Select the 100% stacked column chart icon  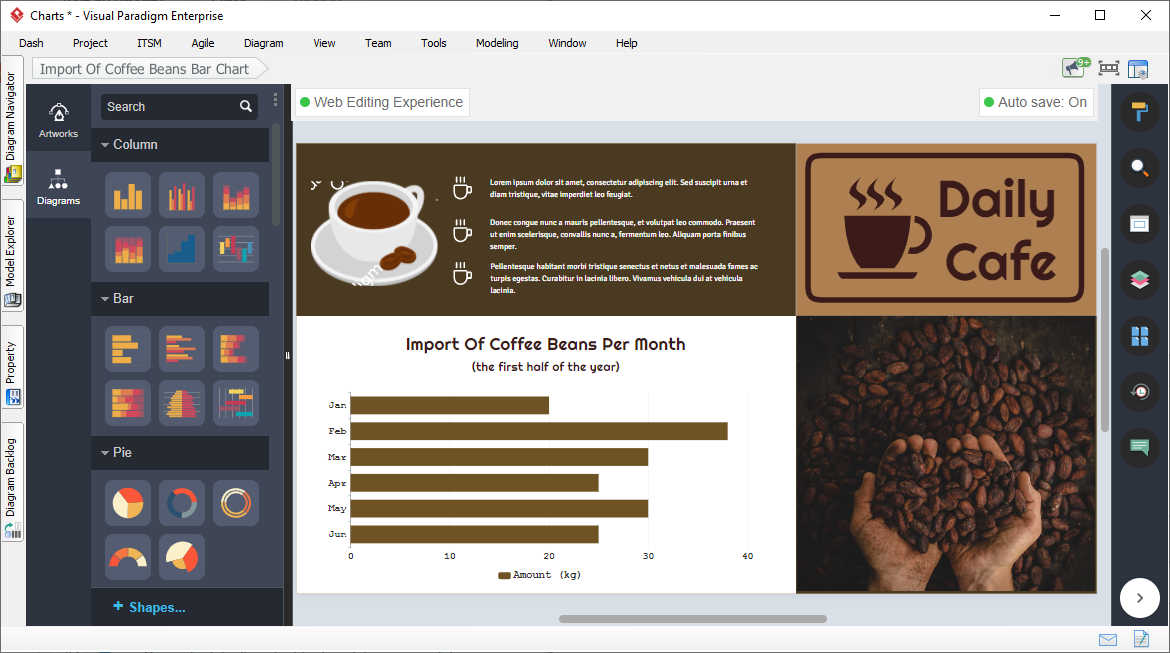[128, 249]
